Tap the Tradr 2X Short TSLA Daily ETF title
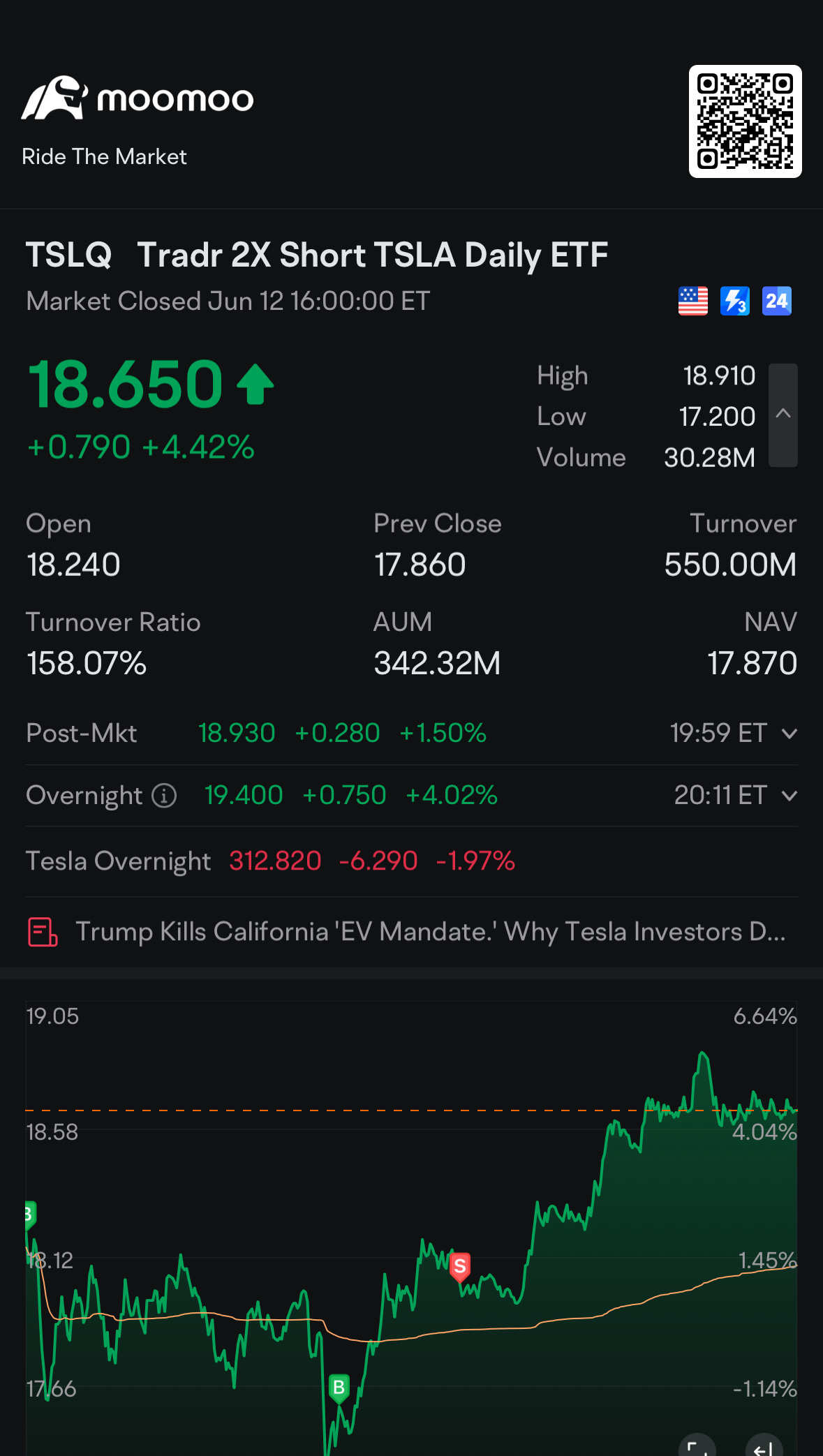 pyautogui.click(x=373, y=255)
